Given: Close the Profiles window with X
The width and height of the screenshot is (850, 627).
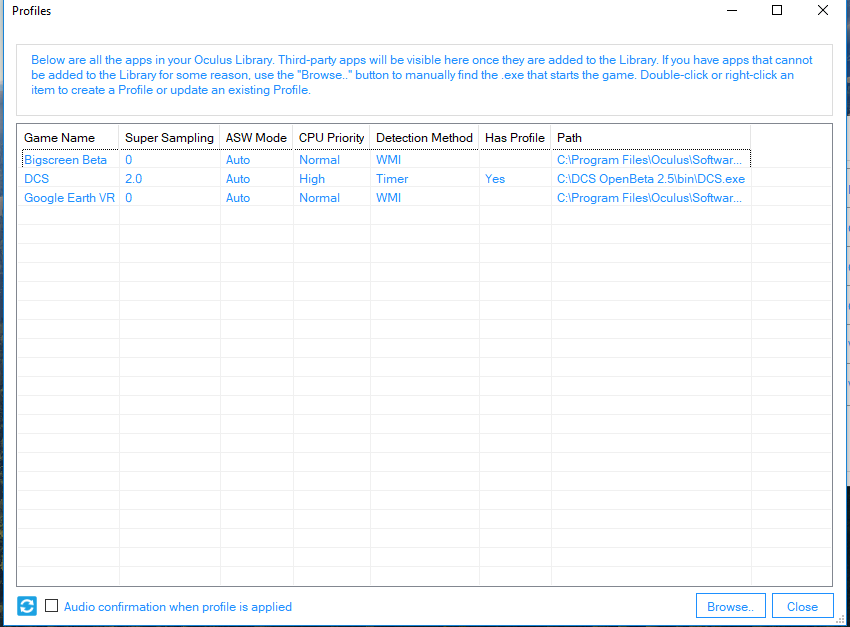Looking at the screenshot, I should (x=823, y=10).
